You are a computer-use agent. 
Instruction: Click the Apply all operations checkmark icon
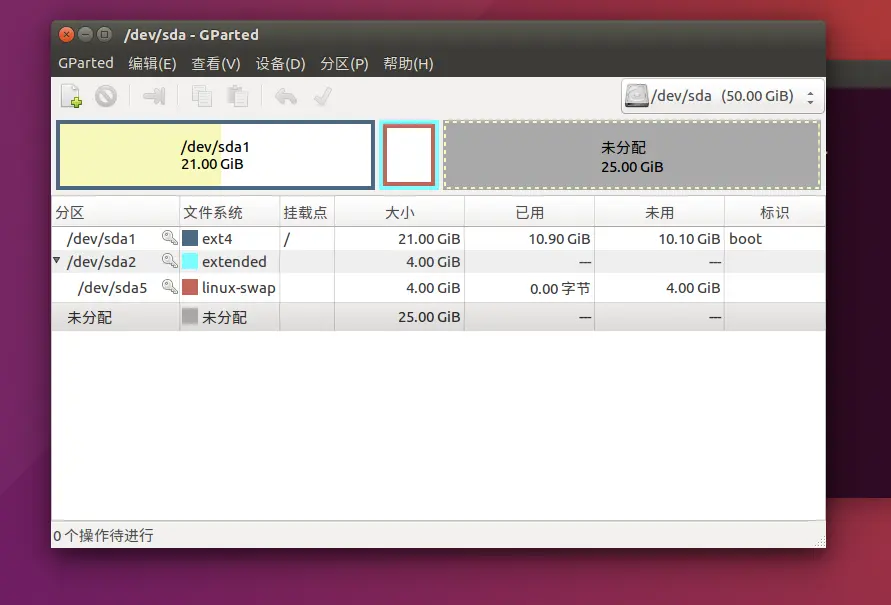pyautogui.click(x=322, y=96)
